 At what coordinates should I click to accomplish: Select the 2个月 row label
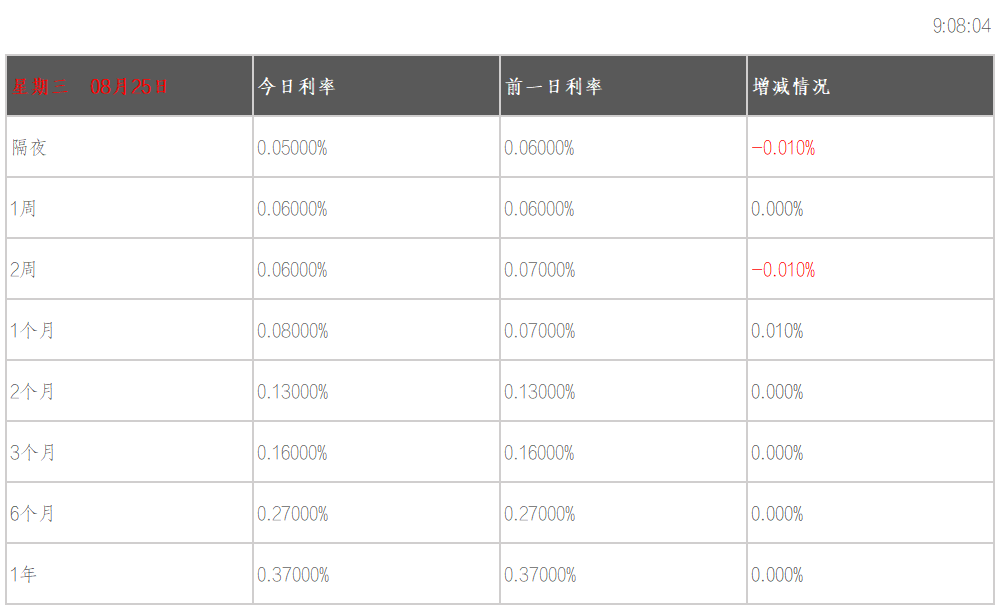click(x=32, y=392)
